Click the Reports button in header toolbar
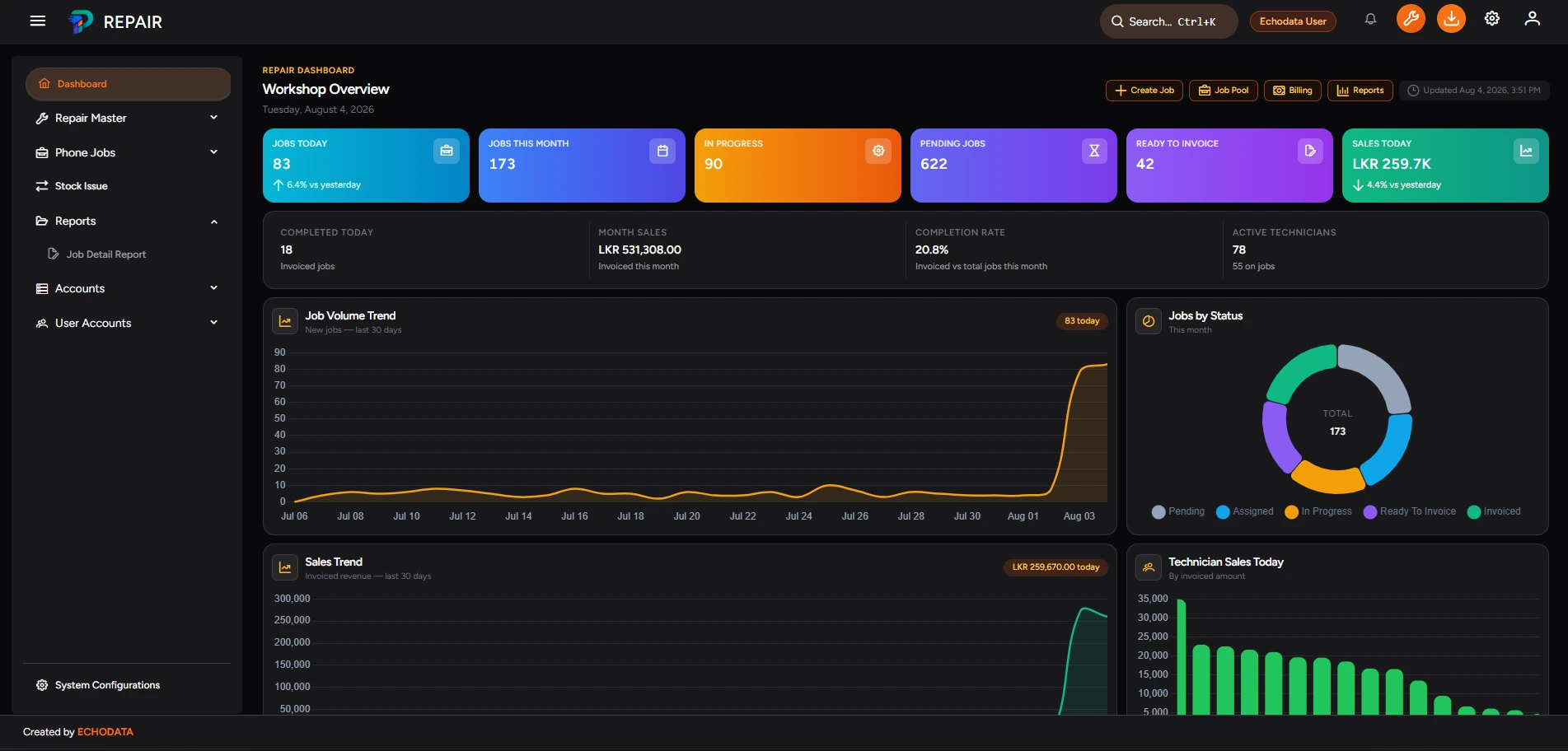This screenshot has height=751, width=1568. [1360, 91]
